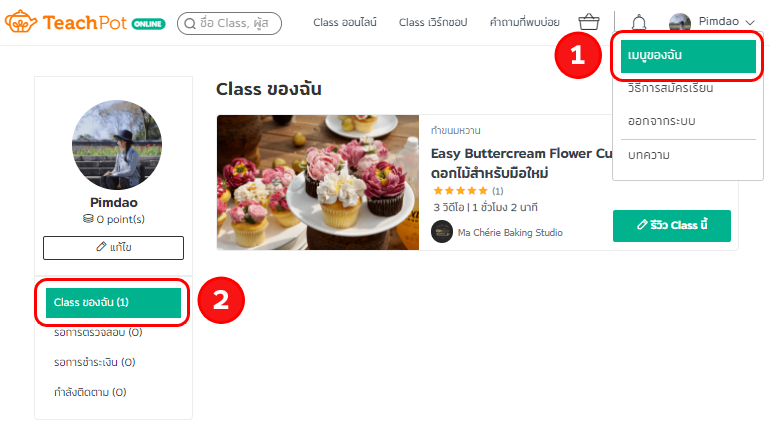Screen dimensions: 770x433
Task: Open กำลังติดตาม (0) in sidebar
Action: pos(90,392)
